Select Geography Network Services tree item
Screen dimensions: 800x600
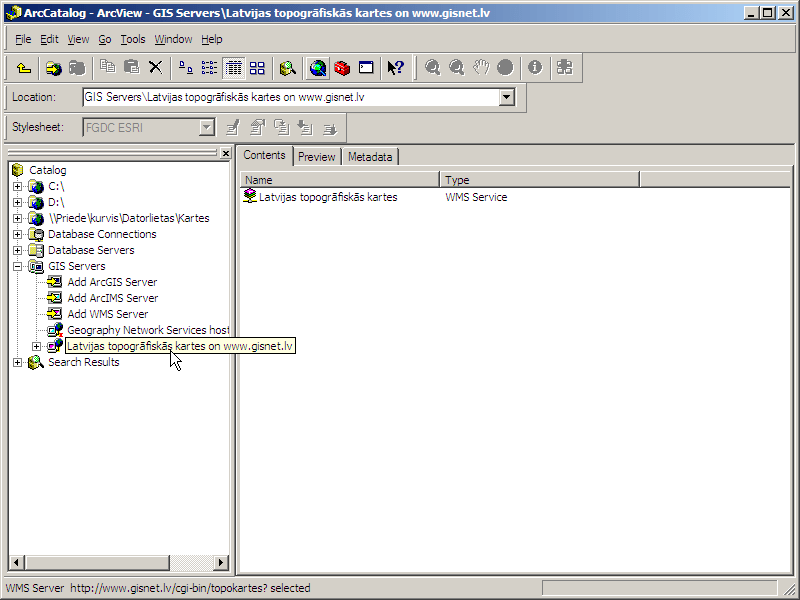(148, 330)
